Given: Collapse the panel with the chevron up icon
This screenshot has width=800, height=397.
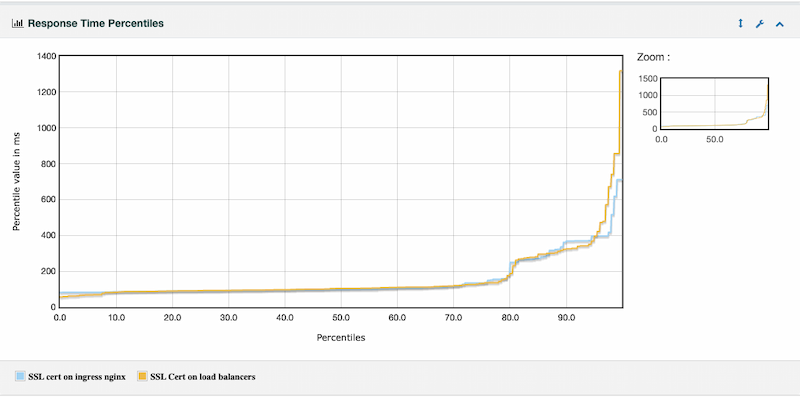Looking at the screenshot, I should pos(780,24).
